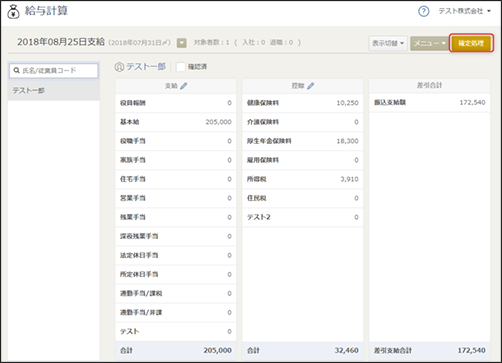Viewport: 502px width, 363px height.
Task: Click the 支給 合計 205,000 total
Action: [x=217, y=350]
